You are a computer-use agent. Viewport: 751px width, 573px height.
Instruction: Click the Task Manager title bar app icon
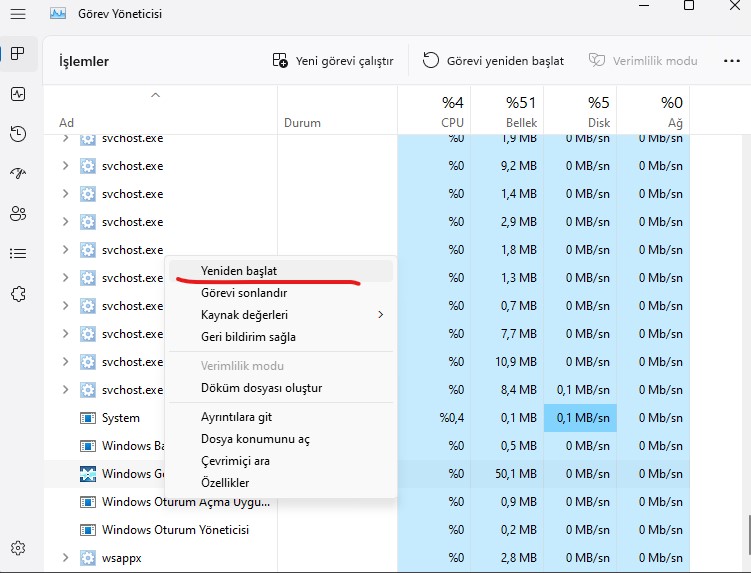click(57, 13)
